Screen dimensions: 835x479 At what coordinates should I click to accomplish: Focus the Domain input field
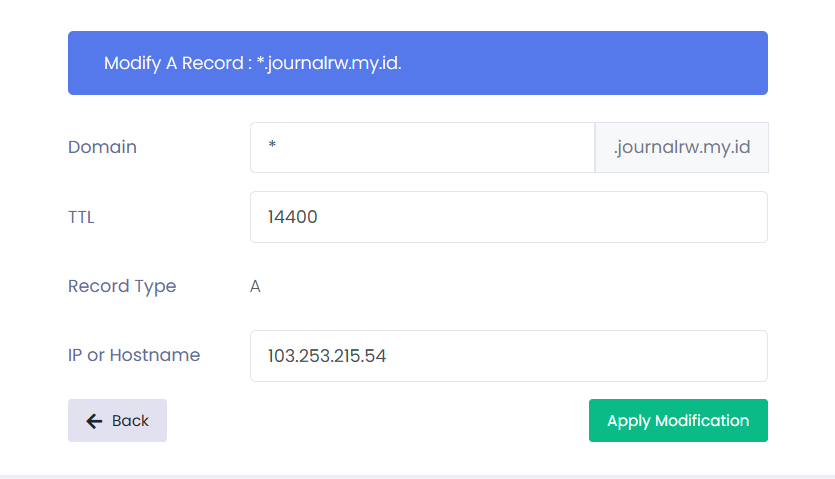click(422, 147)
